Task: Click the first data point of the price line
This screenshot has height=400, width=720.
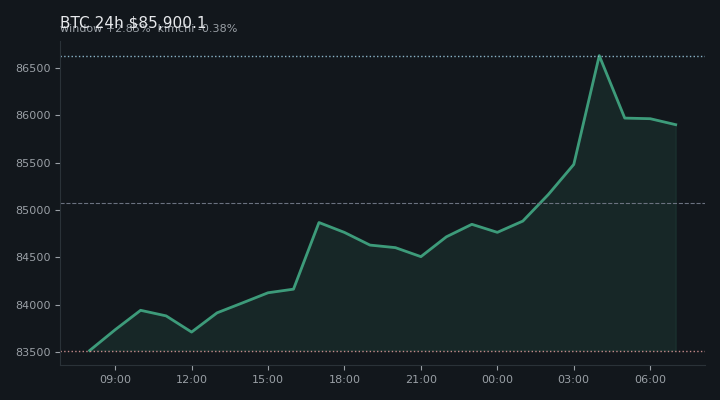Action: [x=90, y=351]
